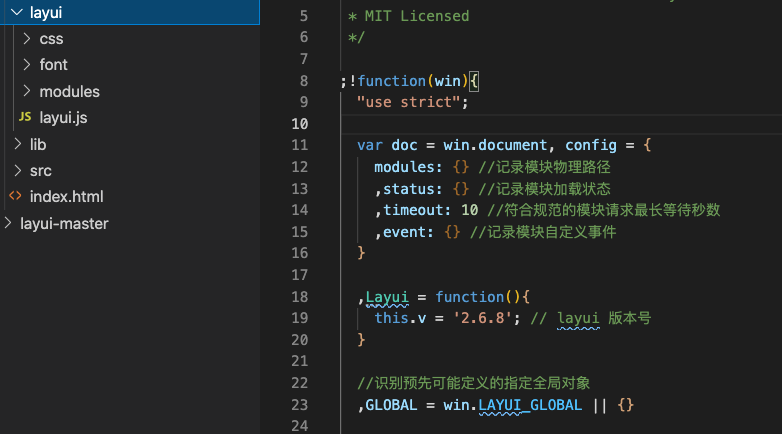Click 'win.document' on line 11
Screen dimensions: 782x434
pyautogui.click(x=495, y=145)
